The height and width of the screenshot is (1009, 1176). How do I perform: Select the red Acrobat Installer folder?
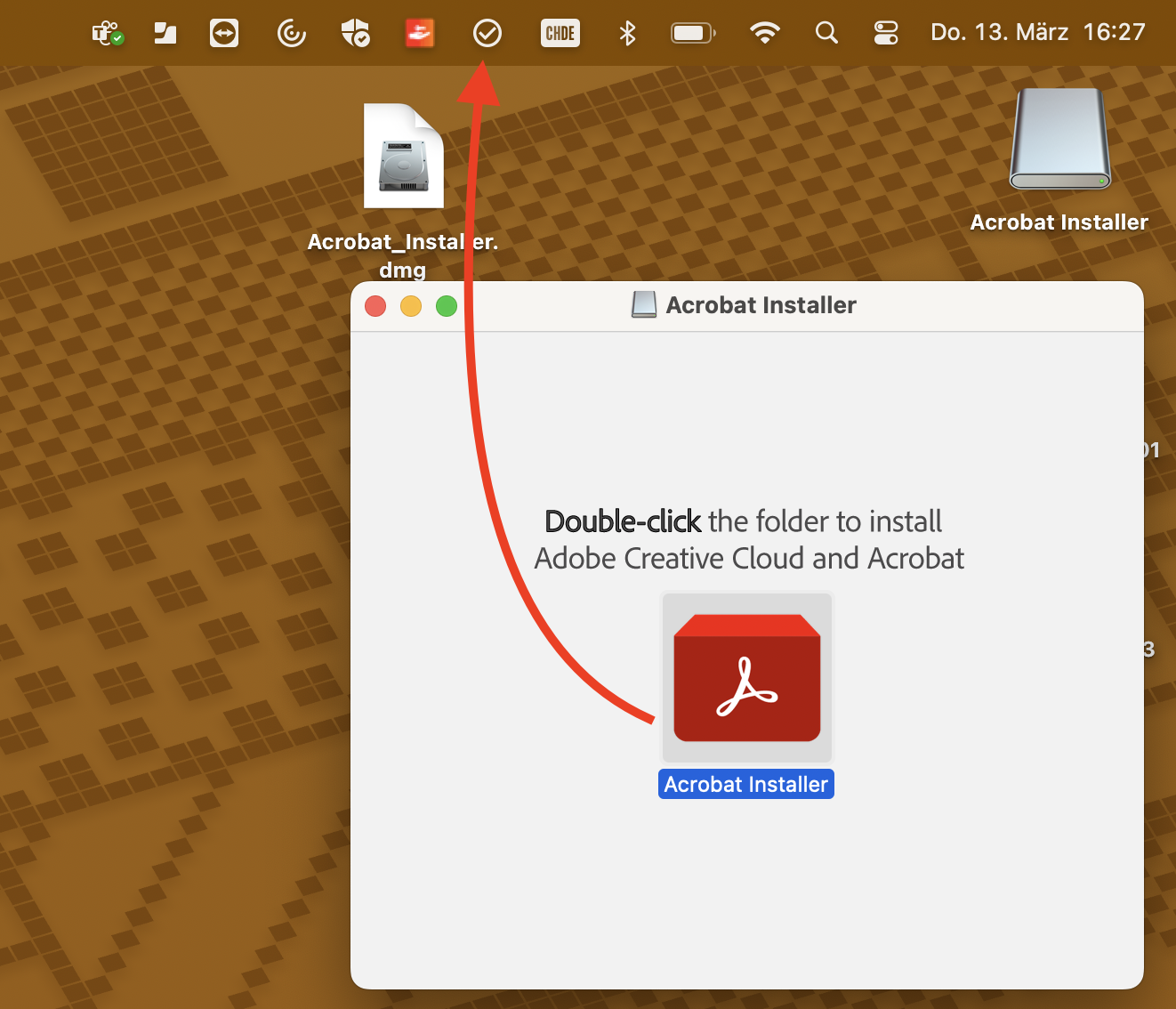point(747,677)
